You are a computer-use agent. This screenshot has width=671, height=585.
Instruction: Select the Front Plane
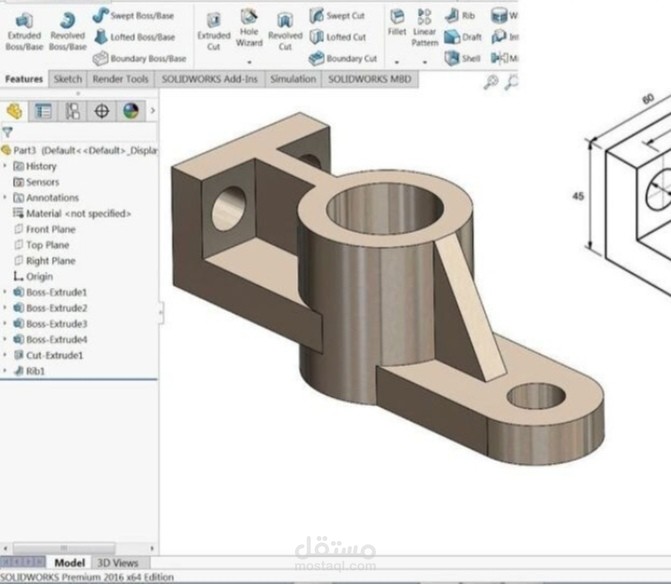pyautogui.click(x=45, y=229)
